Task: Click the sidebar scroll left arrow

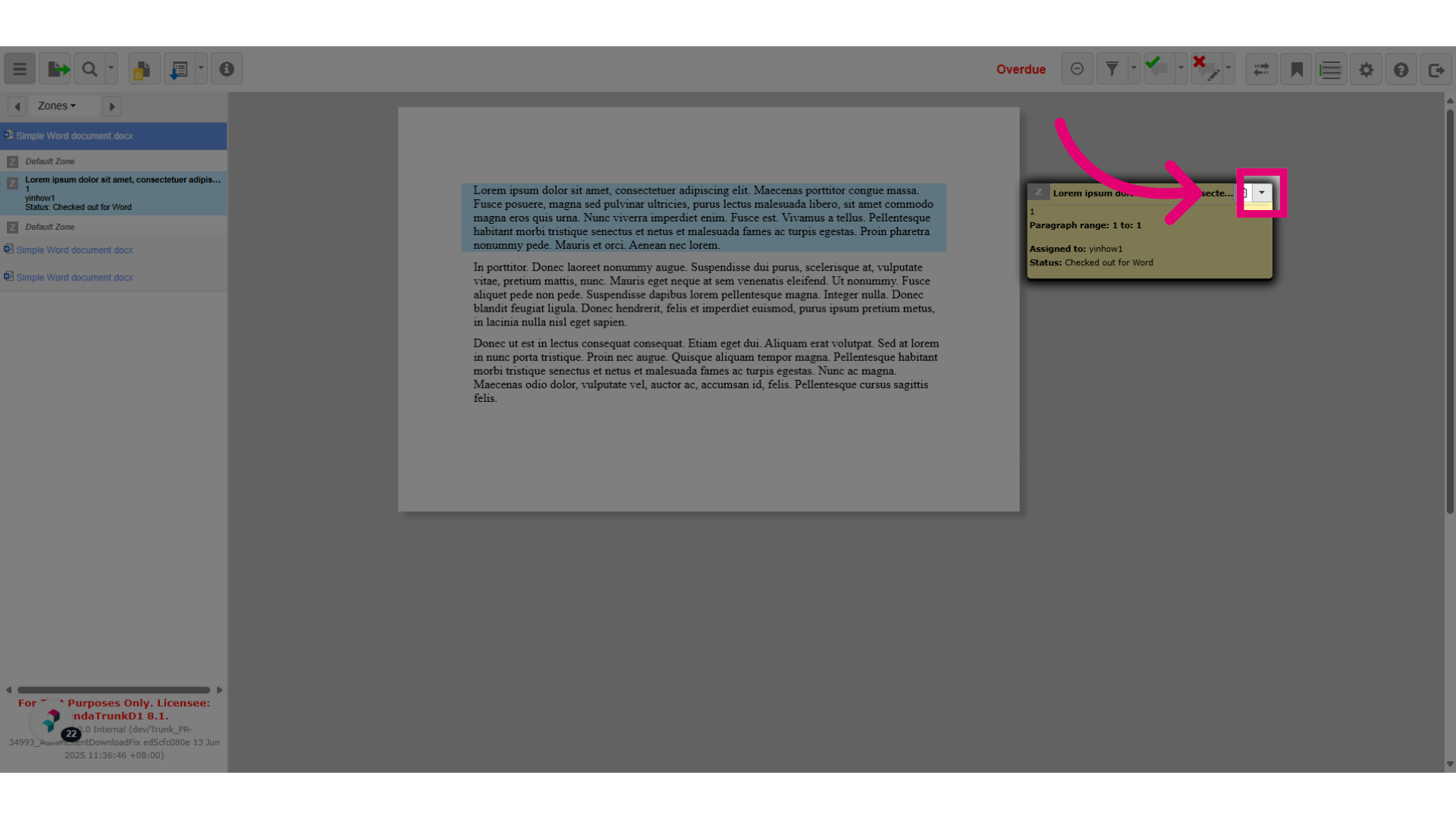Action: coord(8,690)
